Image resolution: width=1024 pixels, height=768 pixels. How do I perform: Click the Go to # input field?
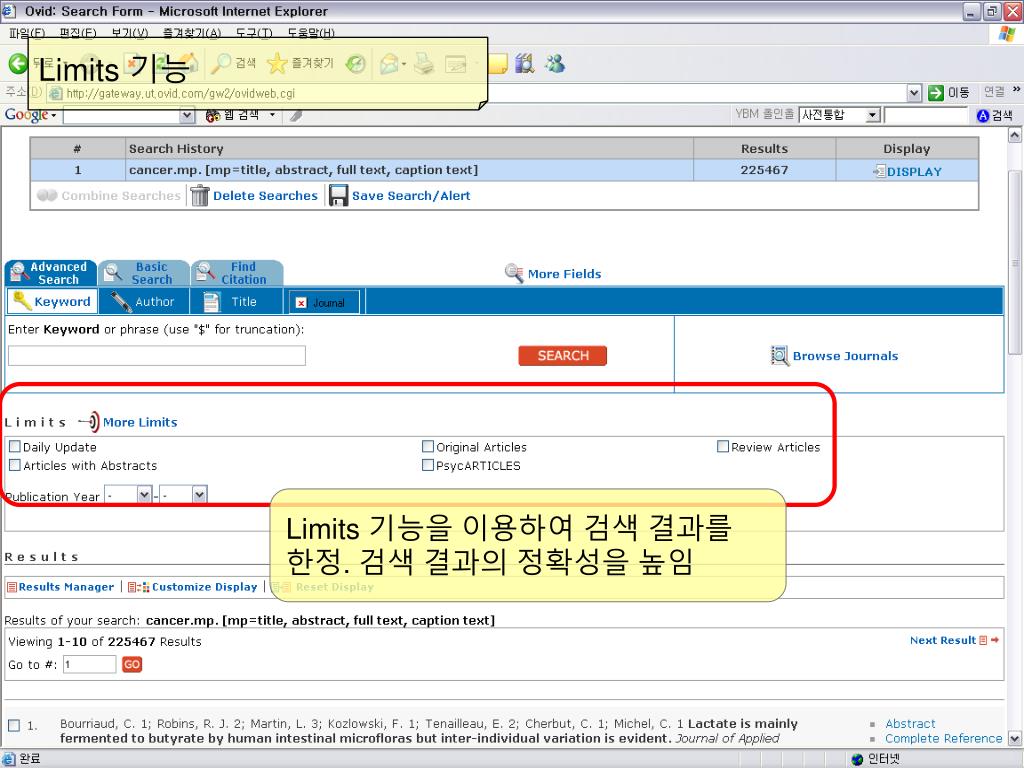tap(89, 665)
